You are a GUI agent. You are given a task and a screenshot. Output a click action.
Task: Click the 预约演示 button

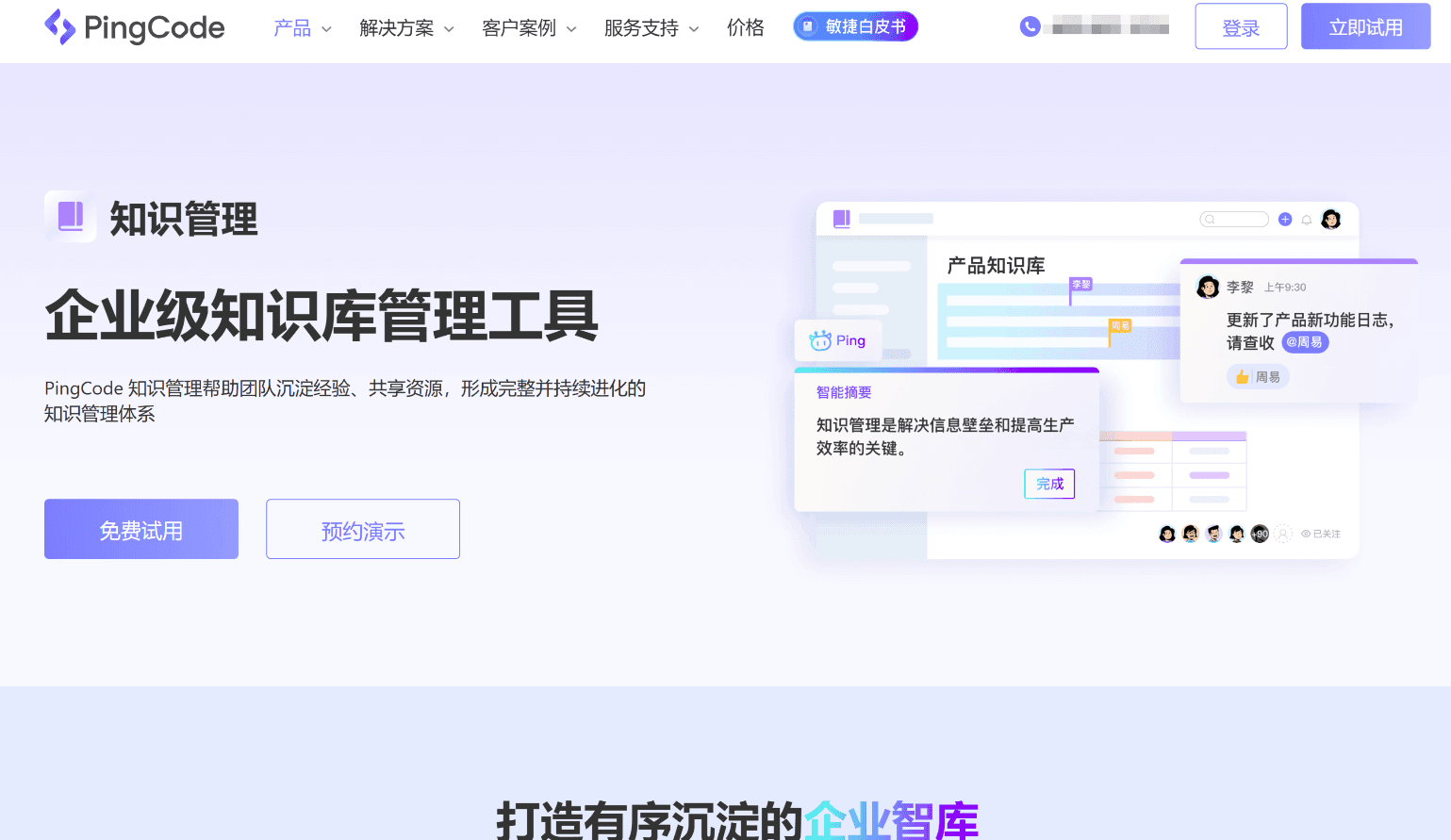coord(363,529)
